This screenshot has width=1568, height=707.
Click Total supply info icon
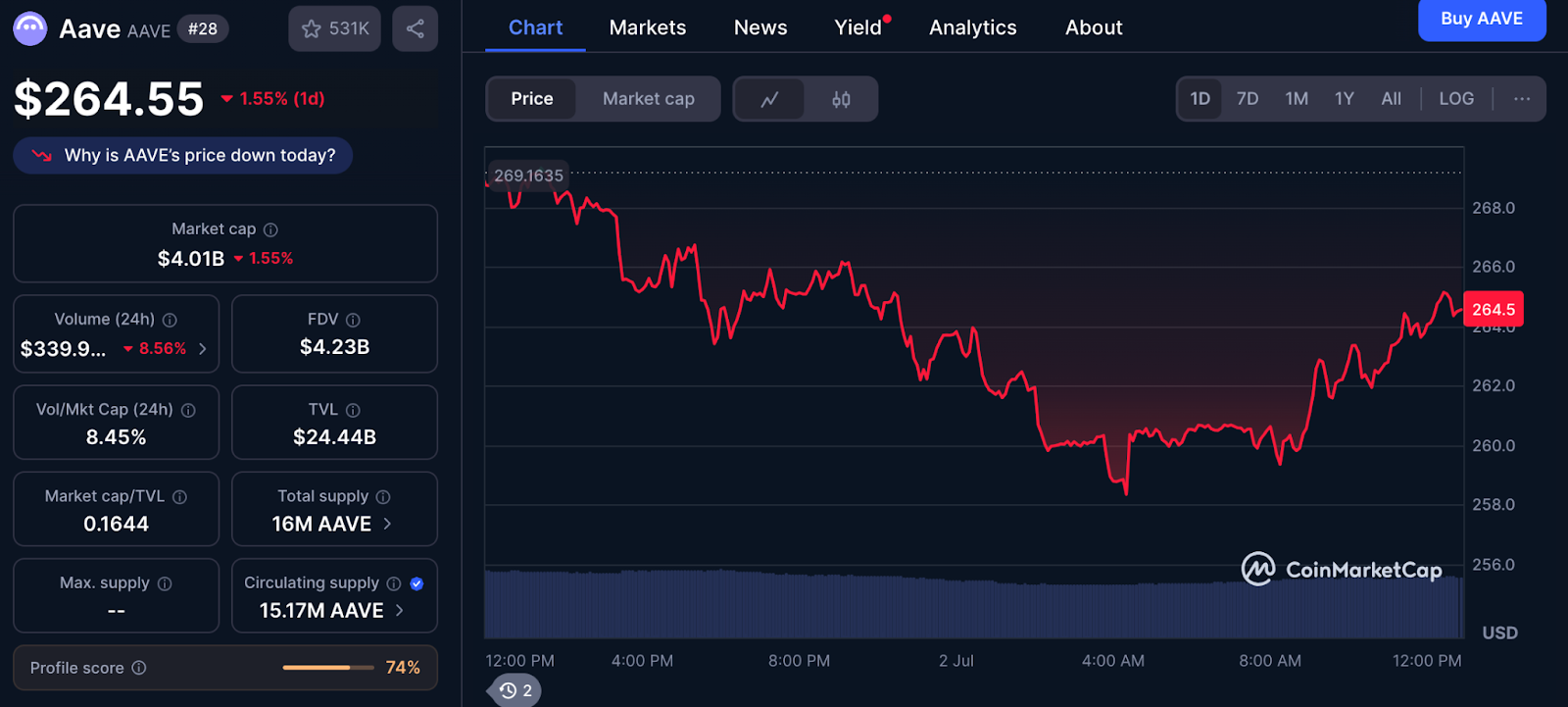coord(383,497)
